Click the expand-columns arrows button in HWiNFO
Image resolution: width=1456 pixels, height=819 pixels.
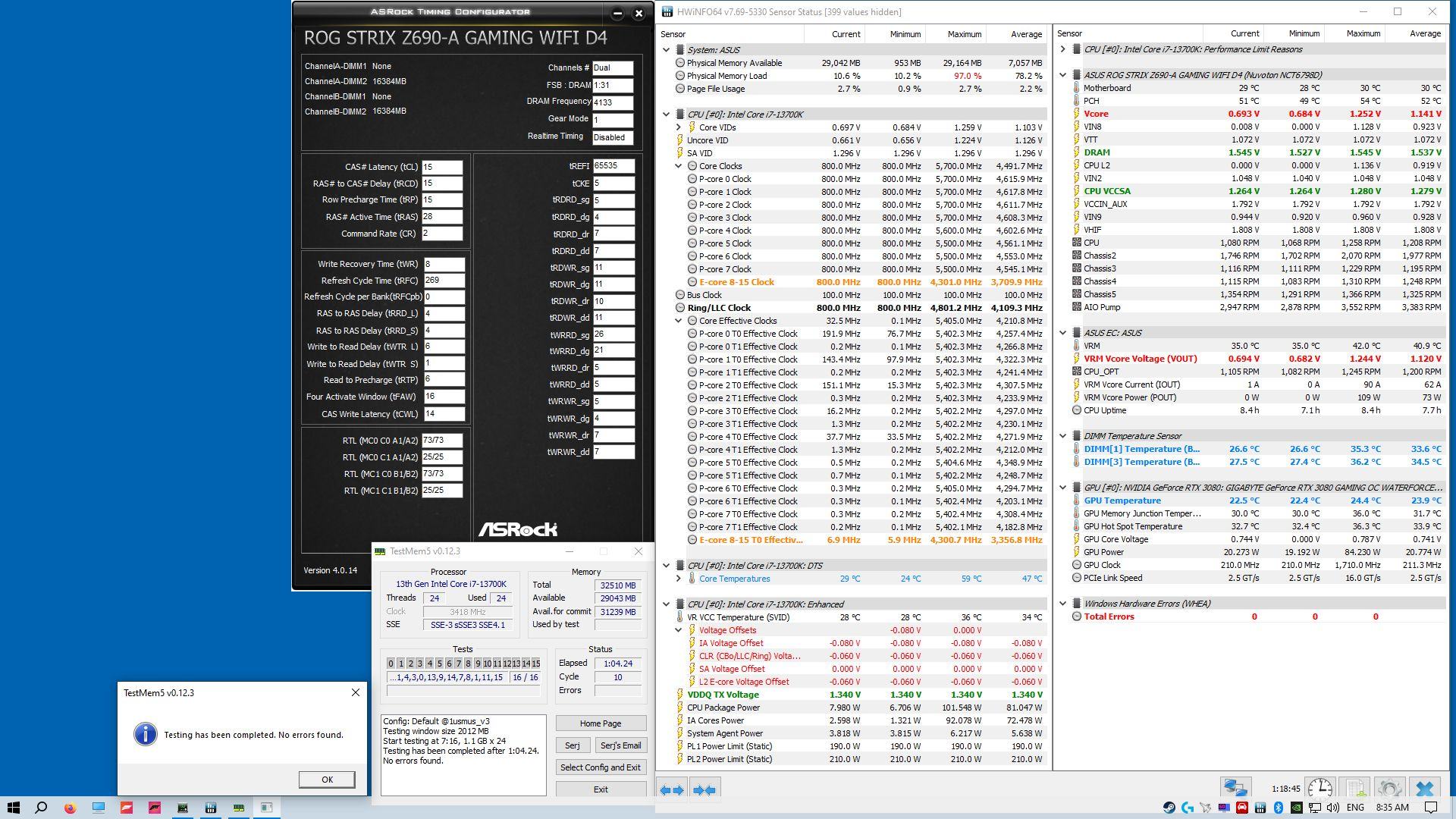(x=672, y=790)
